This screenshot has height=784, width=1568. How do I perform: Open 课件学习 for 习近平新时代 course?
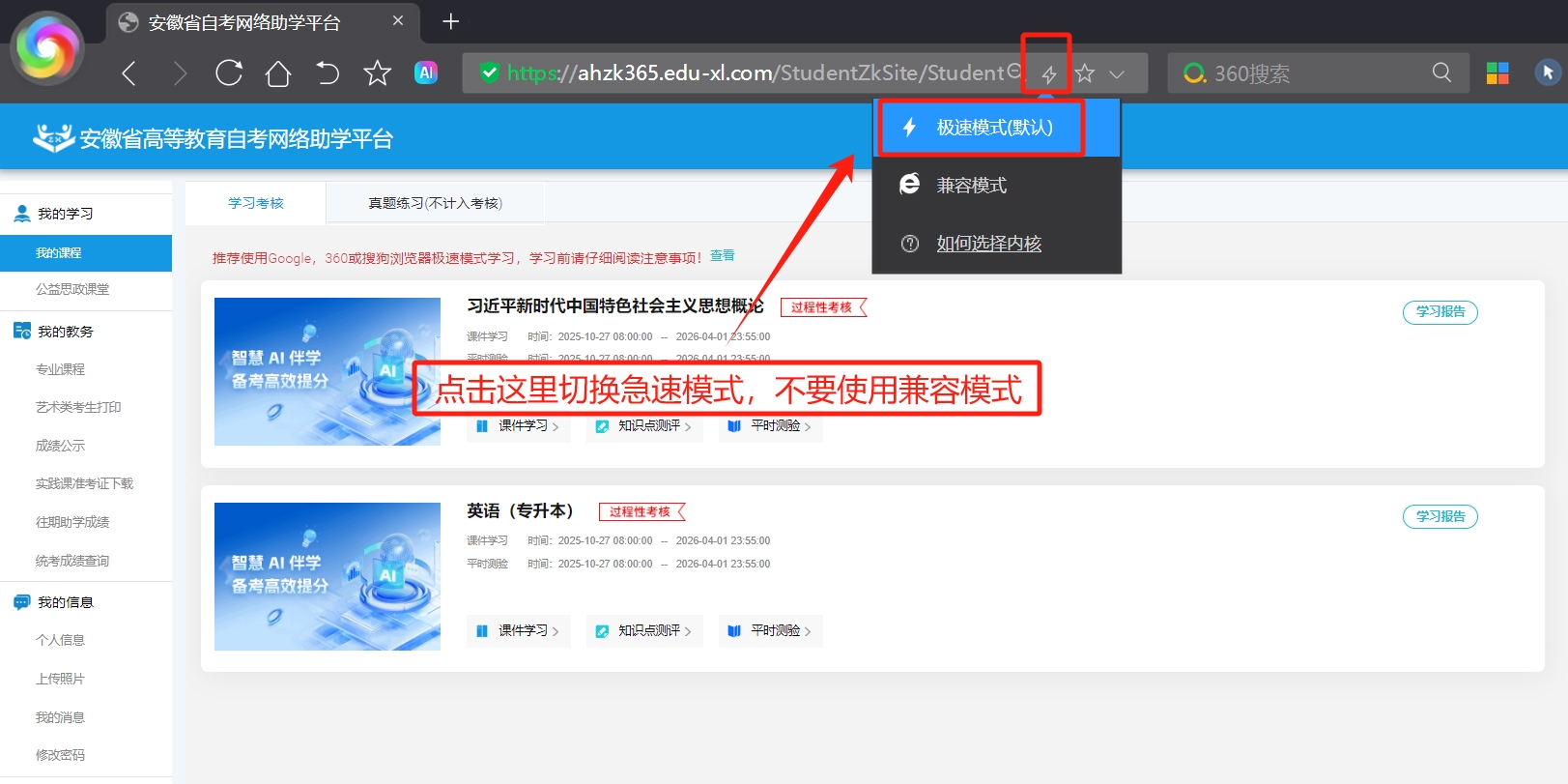(519, 426)
